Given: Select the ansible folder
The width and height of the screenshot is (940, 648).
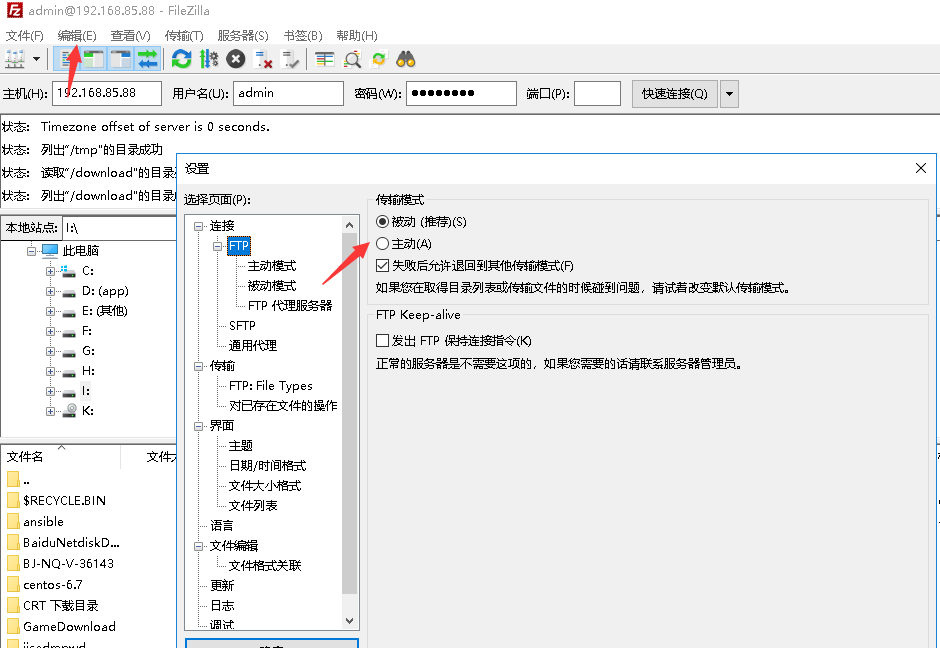Looking at the screenshot, I should click(43, 522).
